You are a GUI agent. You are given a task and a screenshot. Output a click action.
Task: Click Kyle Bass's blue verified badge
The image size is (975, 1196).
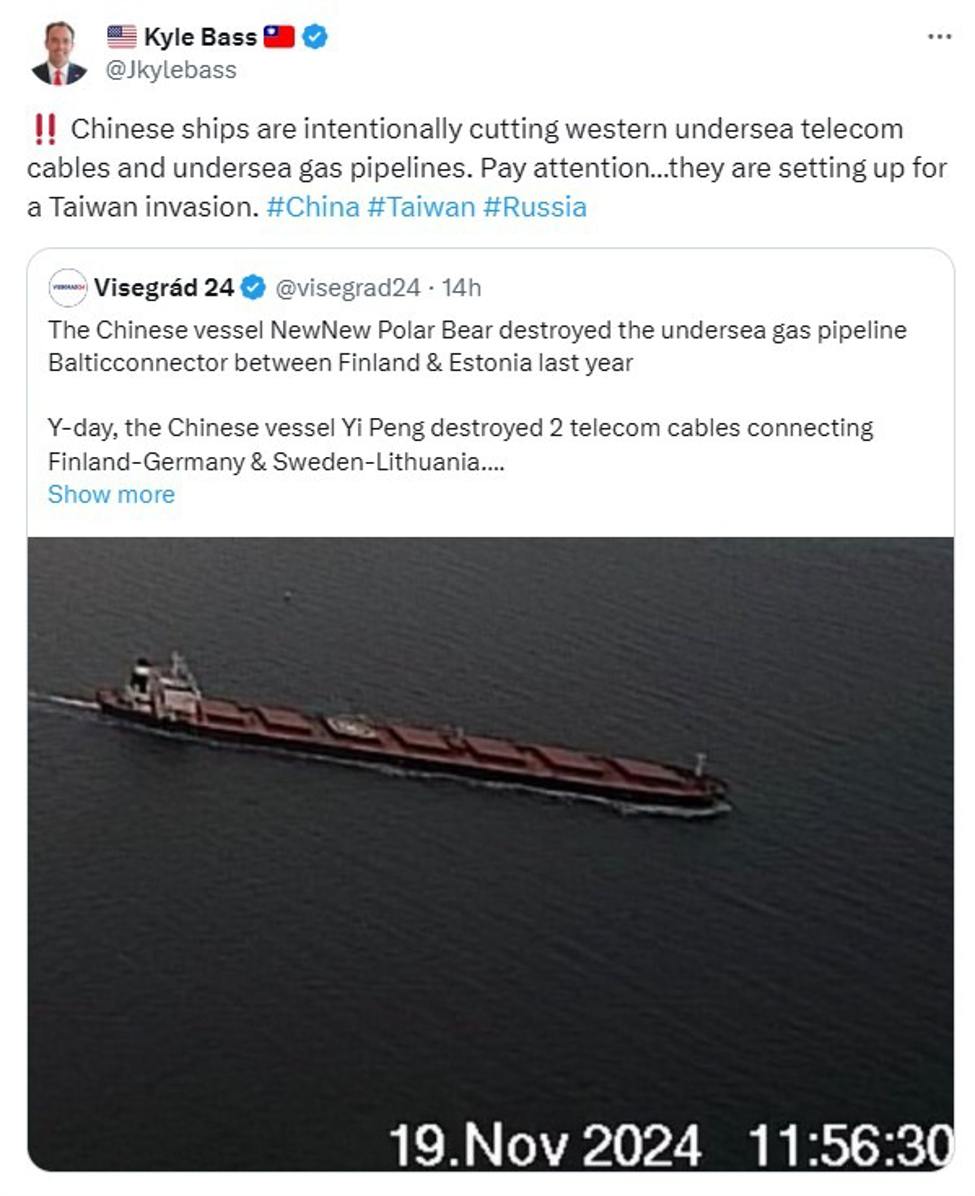pyautogui.click(x=315, y=37)
